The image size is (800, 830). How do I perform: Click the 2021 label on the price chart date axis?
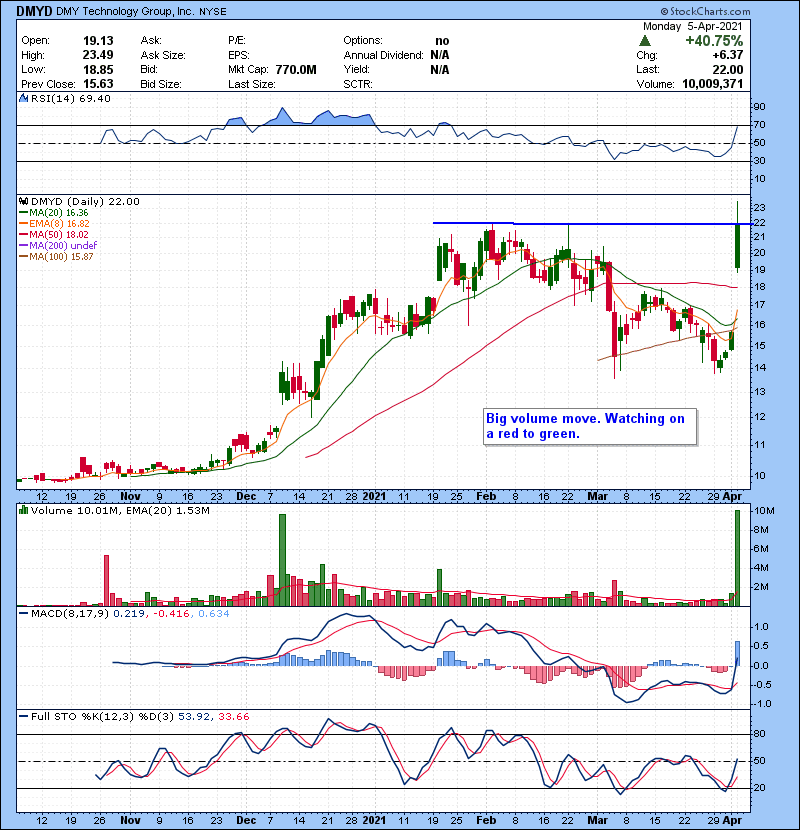(374, 497)
